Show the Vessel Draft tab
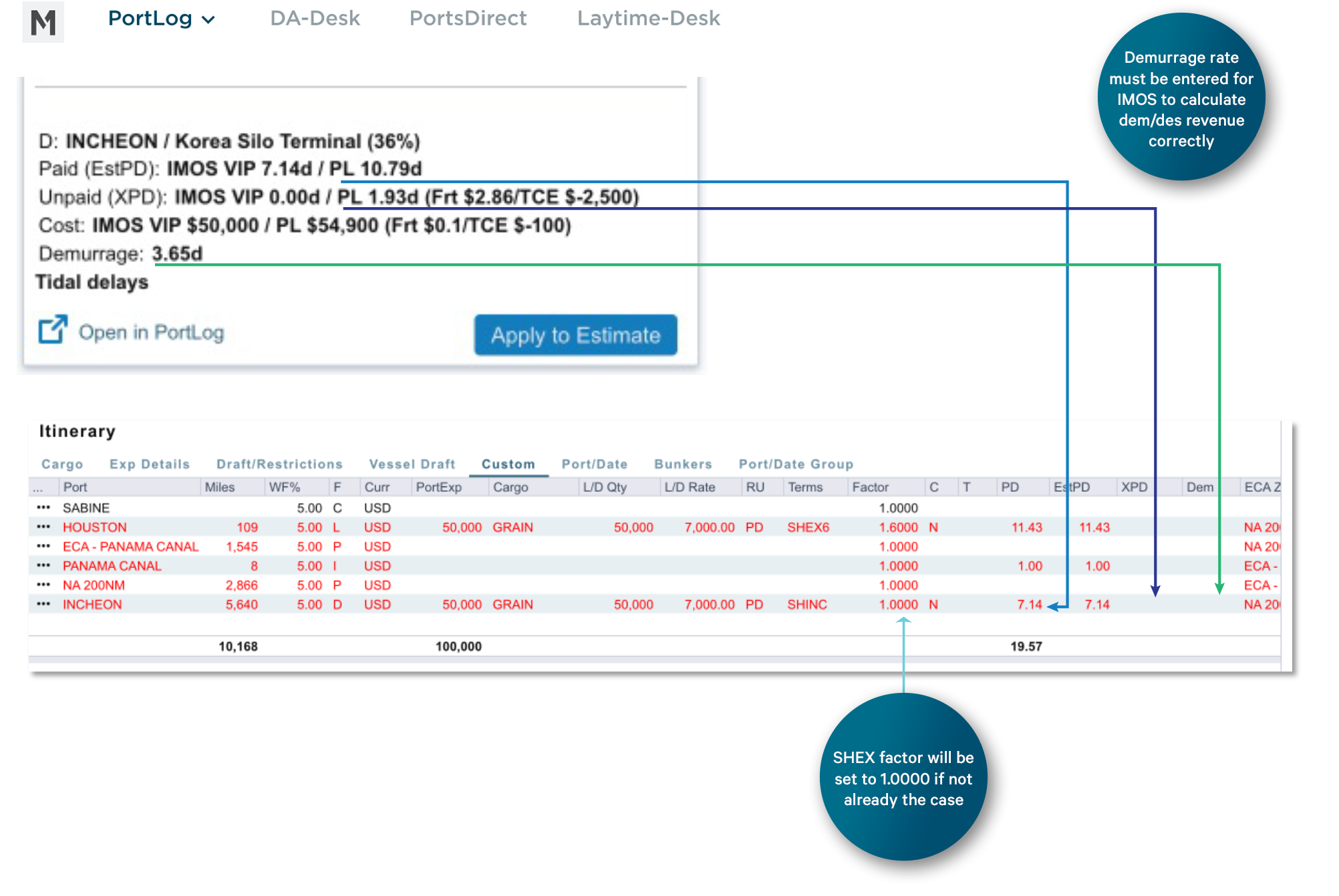The image size is (1339, 896). [412, 464]
